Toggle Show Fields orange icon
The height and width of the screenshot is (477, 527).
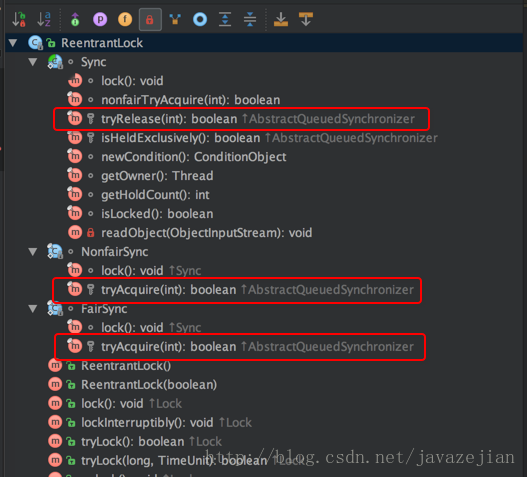coord(125,19)
